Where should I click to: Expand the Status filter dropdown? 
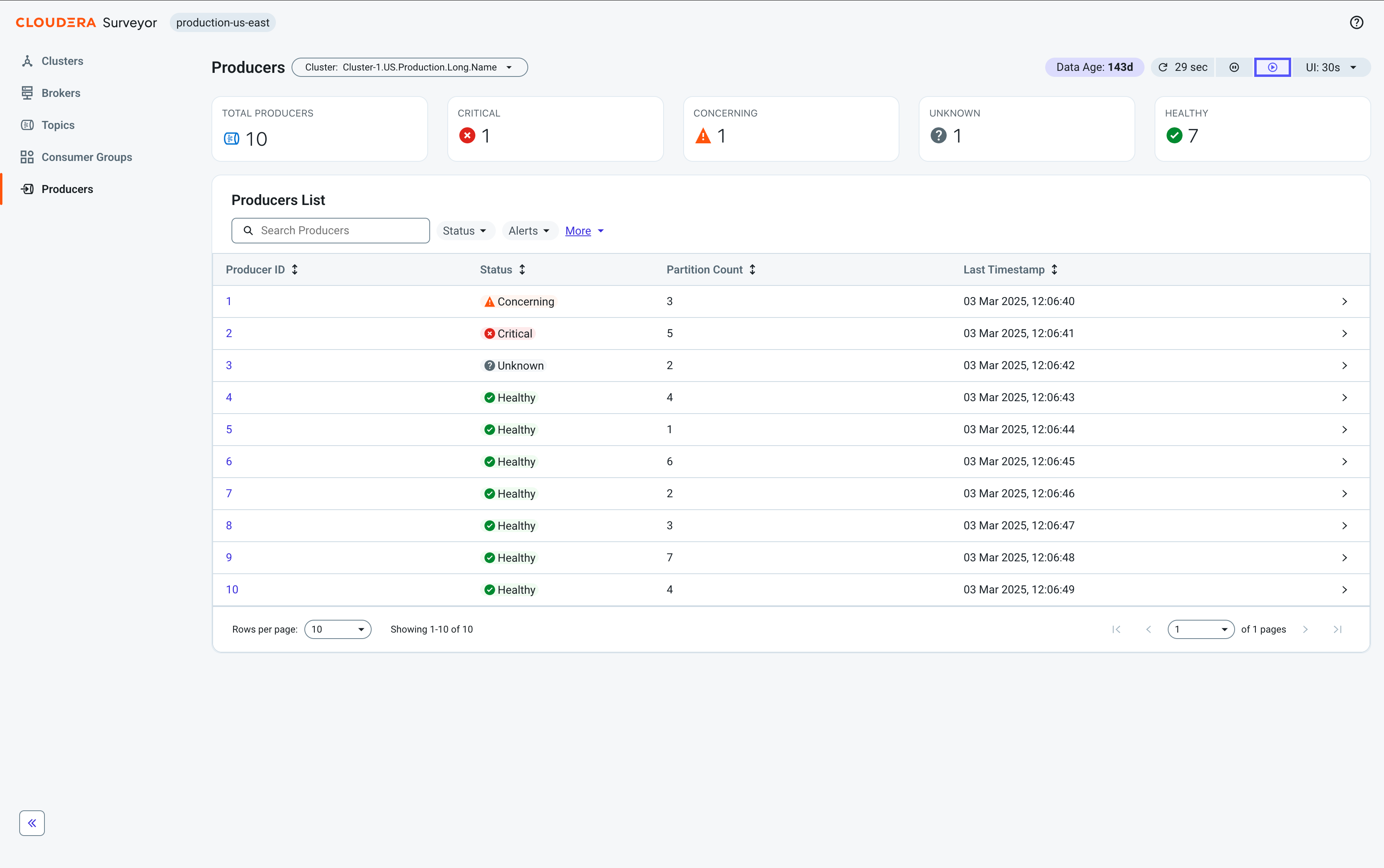point(465,231)
